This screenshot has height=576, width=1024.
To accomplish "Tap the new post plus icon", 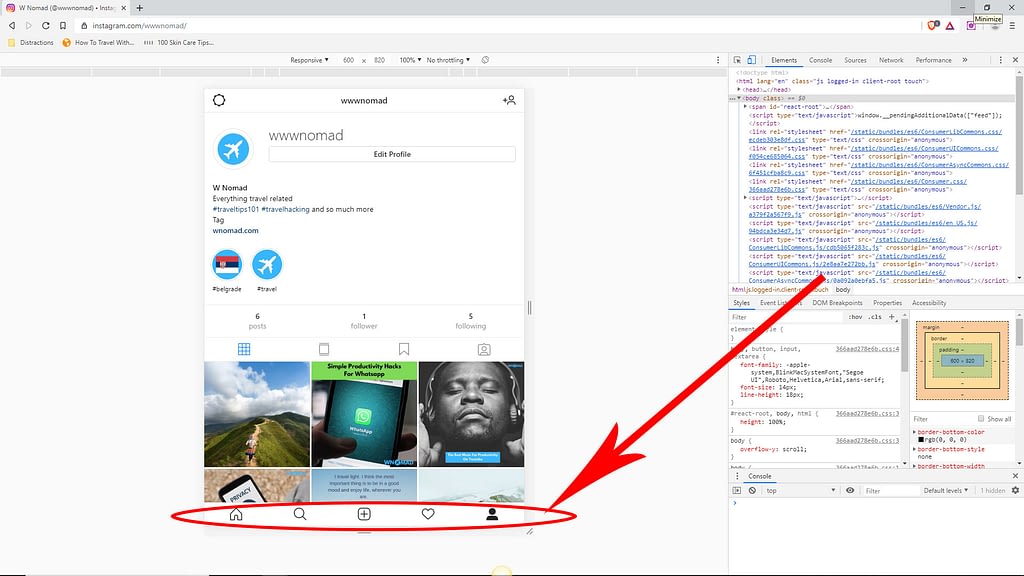I will 364,515.
